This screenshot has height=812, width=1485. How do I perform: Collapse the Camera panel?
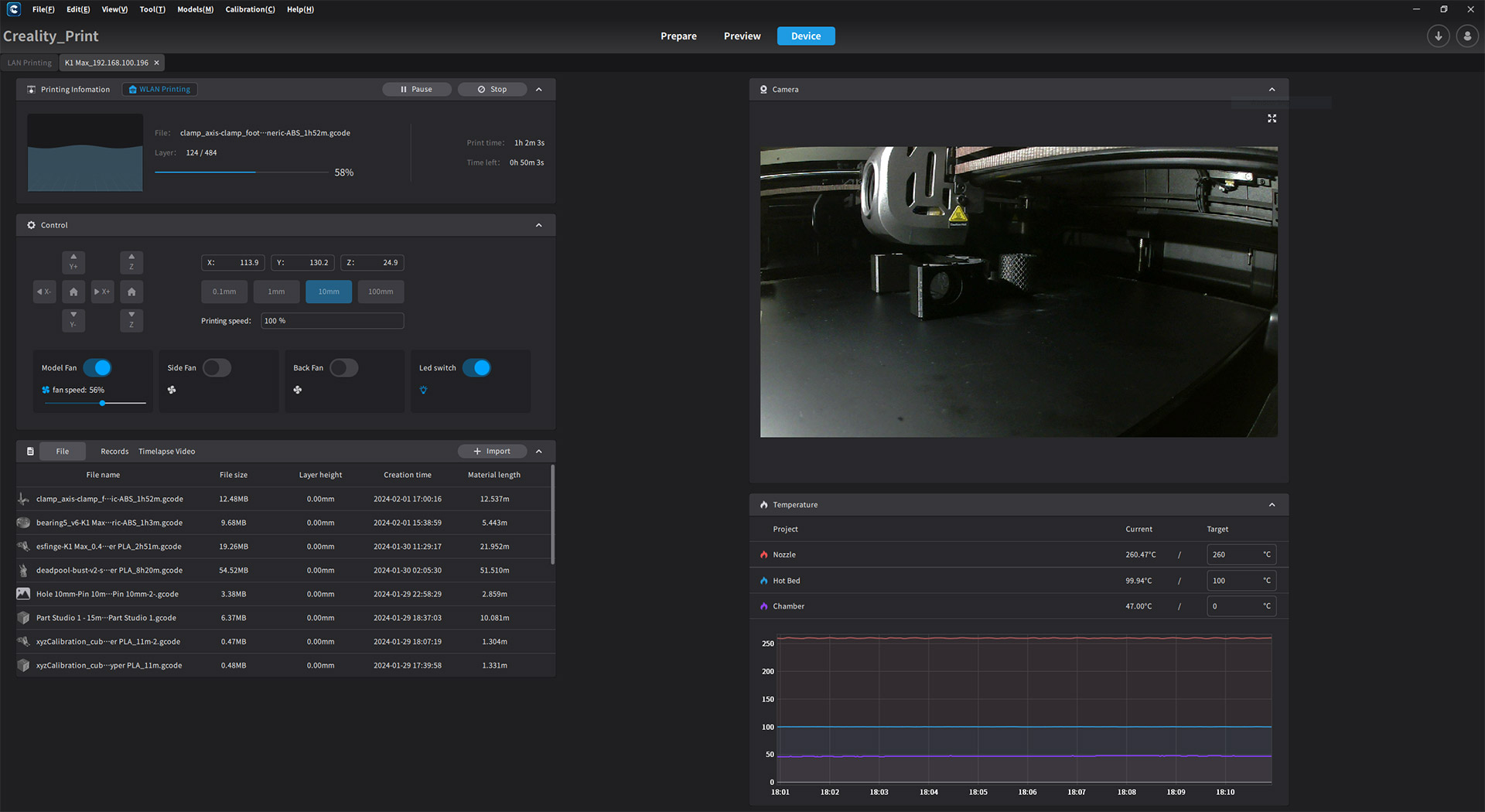coord(1272,90)
